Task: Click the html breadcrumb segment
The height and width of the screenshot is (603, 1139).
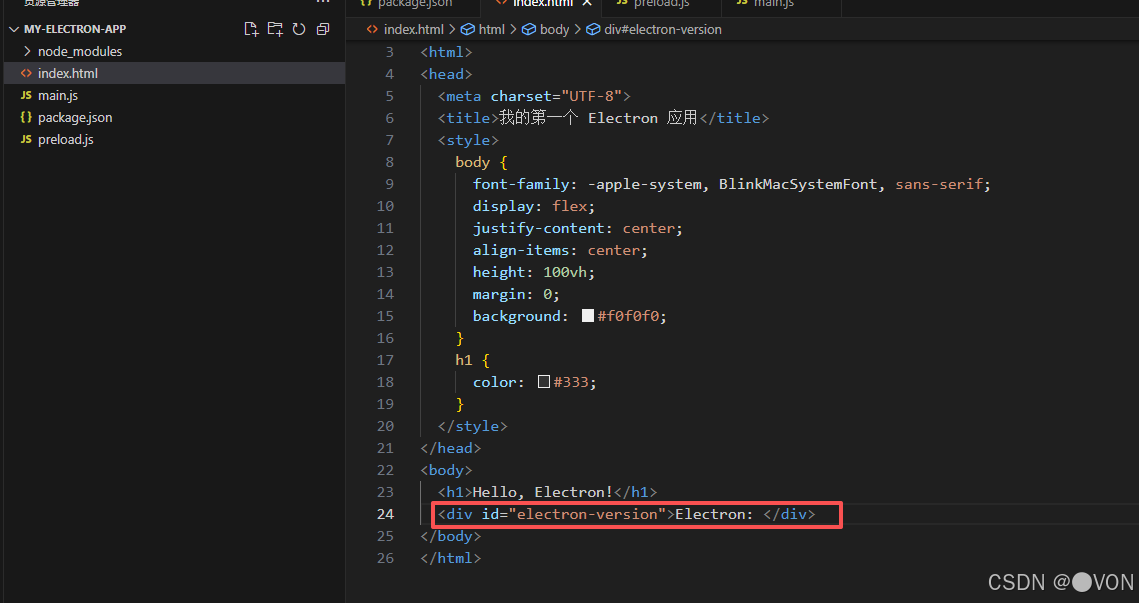Action: (492, 30)
